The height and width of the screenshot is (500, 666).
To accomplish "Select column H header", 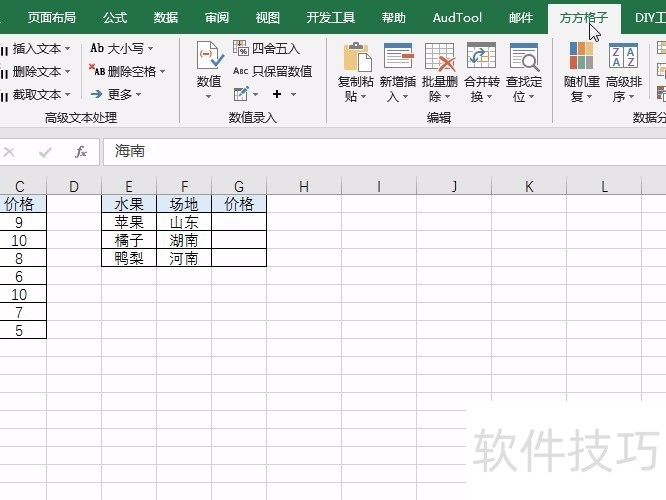I will [304, 186].
